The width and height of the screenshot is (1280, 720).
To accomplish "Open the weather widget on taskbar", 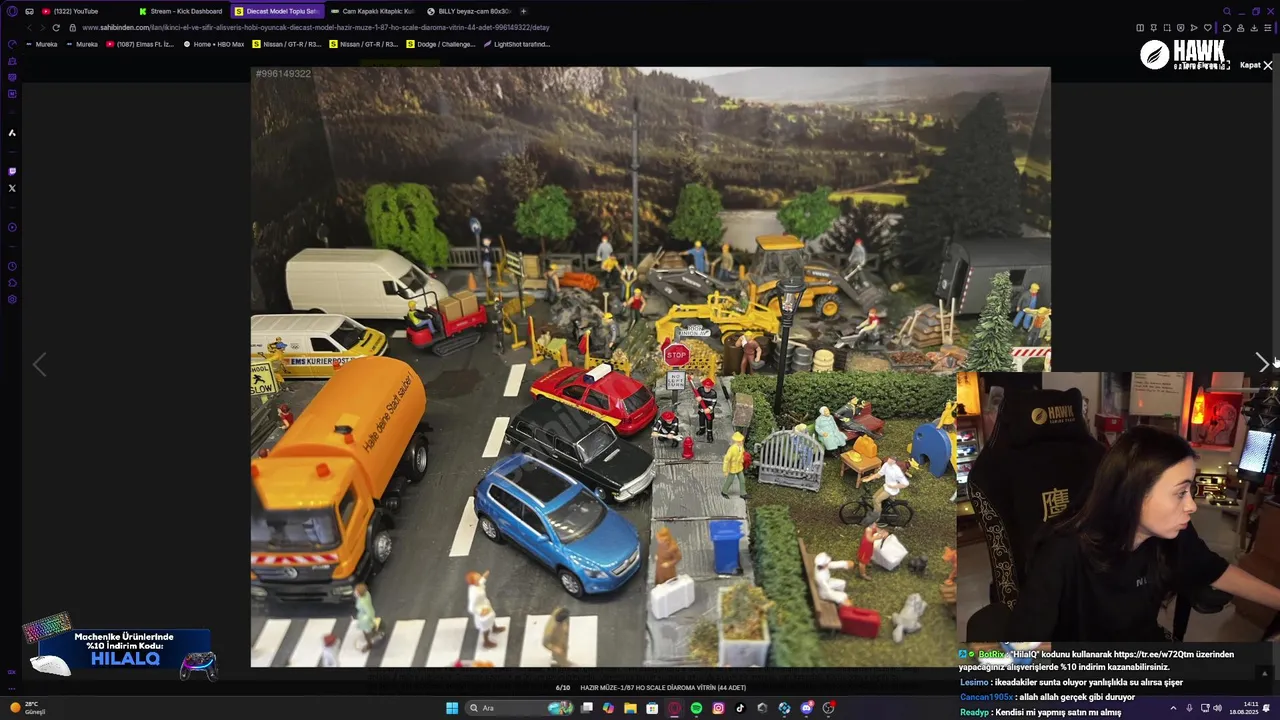I will click(28, 708).
